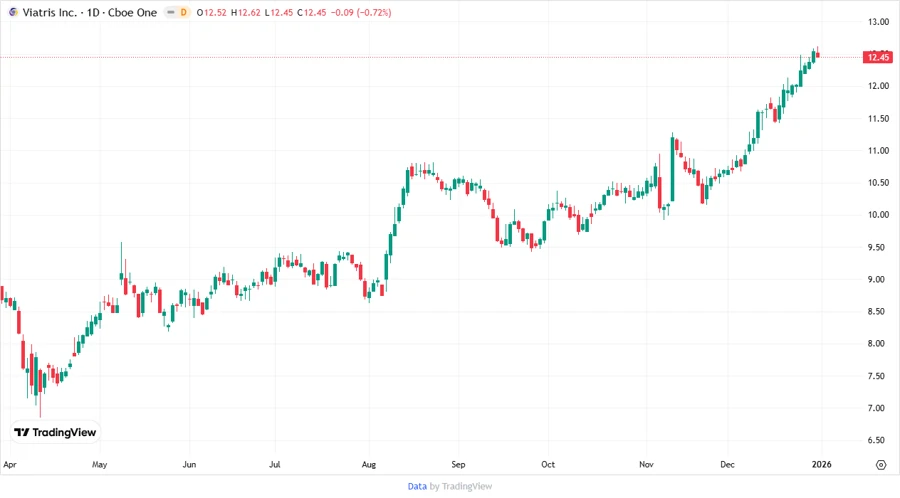The width and height of the screenshot is (900, 498).
Task: Click the low value L12.45
Action: click(279, 12)
